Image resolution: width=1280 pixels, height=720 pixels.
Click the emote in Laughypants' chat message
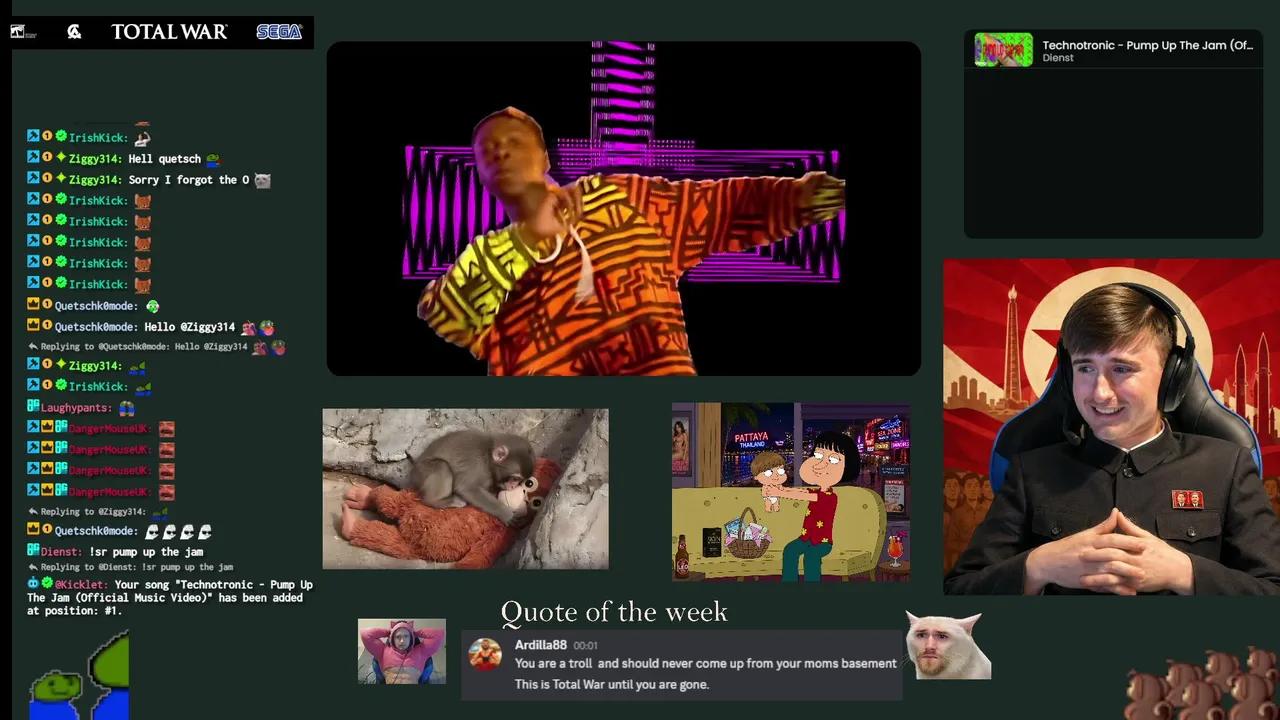[127, 408]
